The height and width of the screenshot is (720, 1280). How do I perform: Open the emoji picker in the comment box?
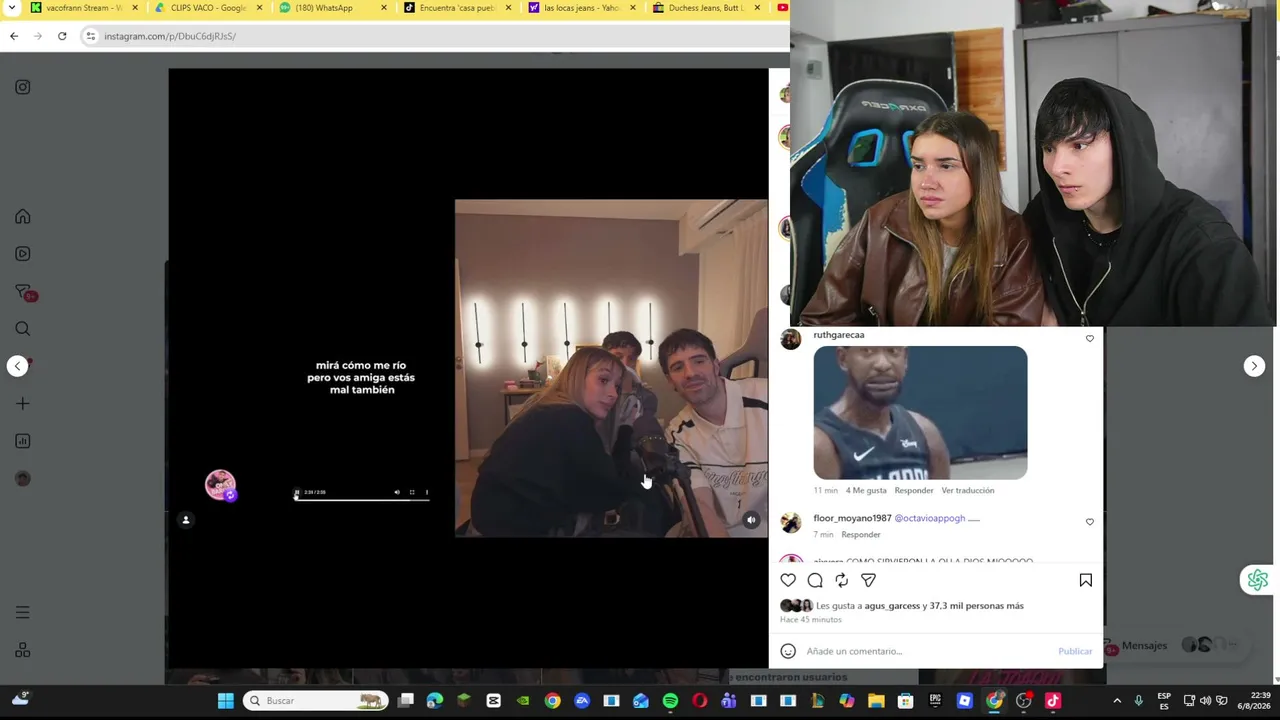click(x=788, y=651)
